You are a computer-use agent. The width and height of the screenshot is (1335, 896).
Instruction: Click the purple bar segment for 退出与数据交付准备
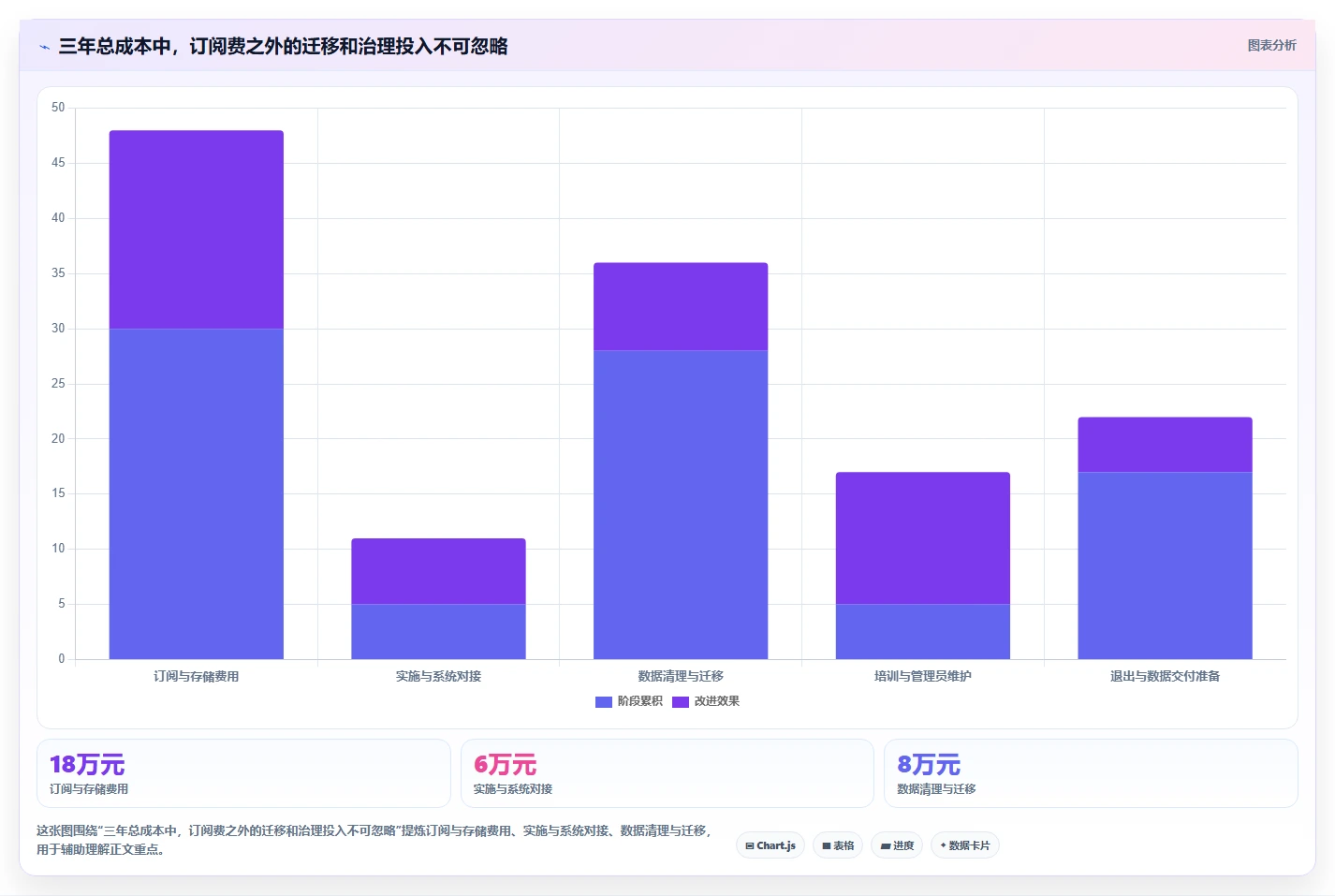1165,445
